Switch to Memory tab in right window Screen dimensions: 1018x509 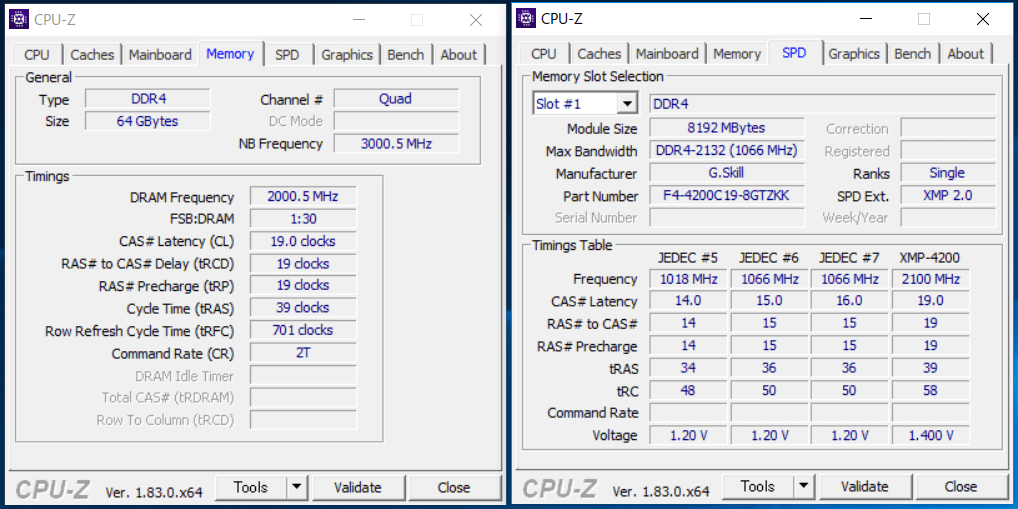[x=737, y=54]
